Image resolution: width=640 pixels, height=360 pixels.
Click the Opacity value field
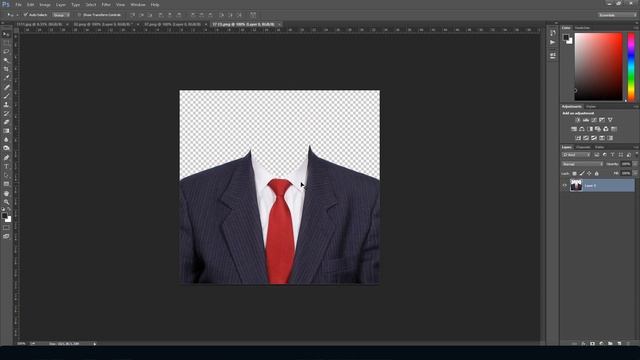pos(626,164)
